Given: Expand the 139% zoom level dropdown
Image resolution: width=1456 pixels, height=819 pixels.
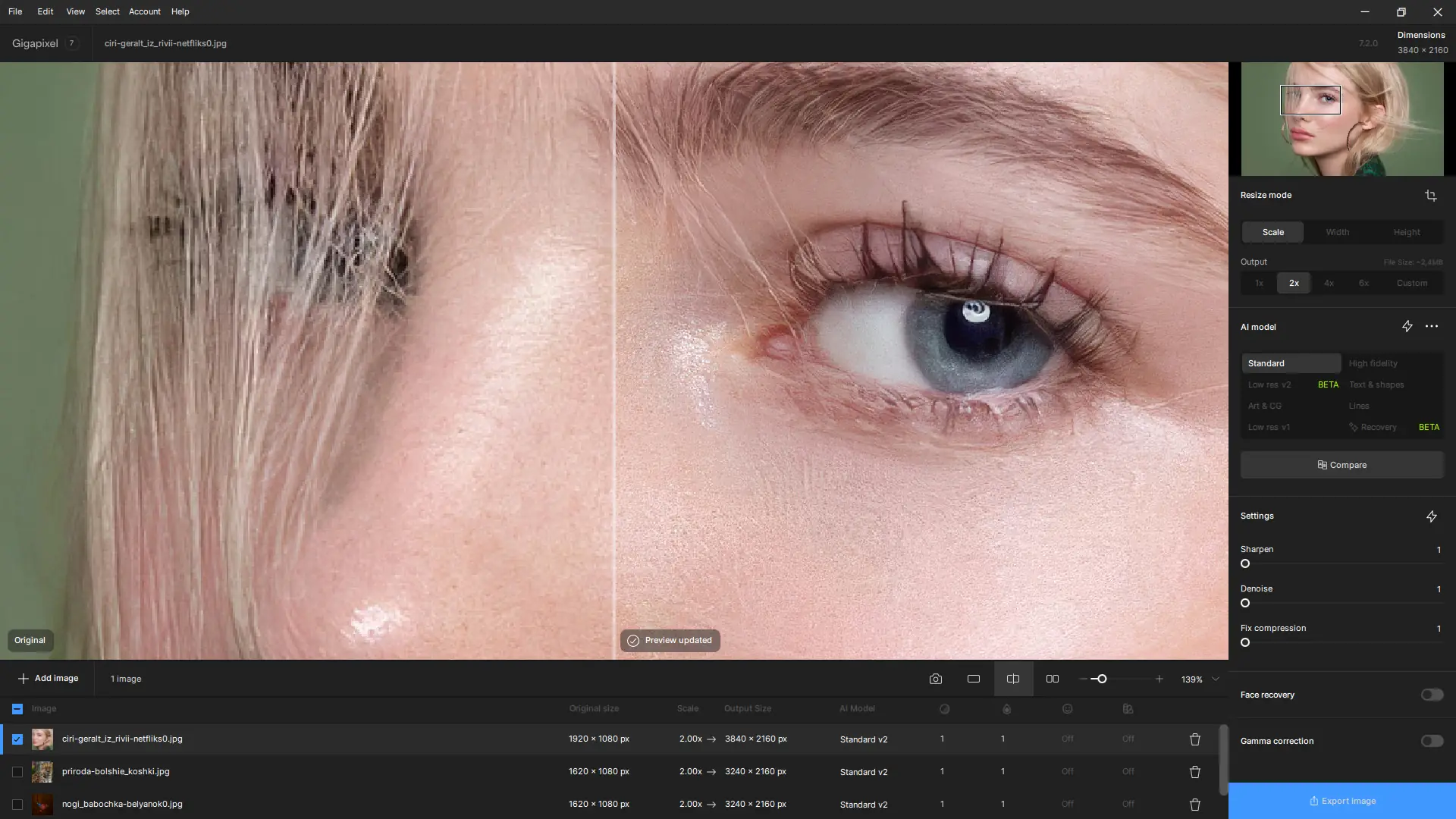Looking at the screenshot, I should click(x=1215, y=679).
